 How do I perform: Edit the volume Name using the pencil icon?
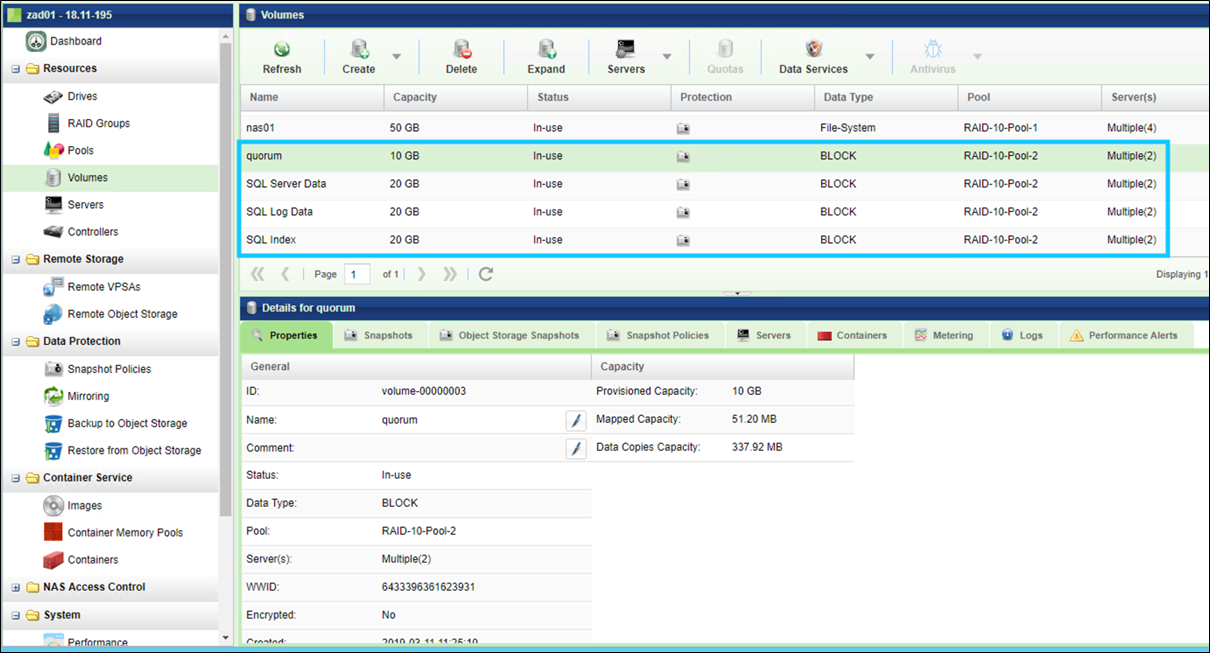point(575,420)
